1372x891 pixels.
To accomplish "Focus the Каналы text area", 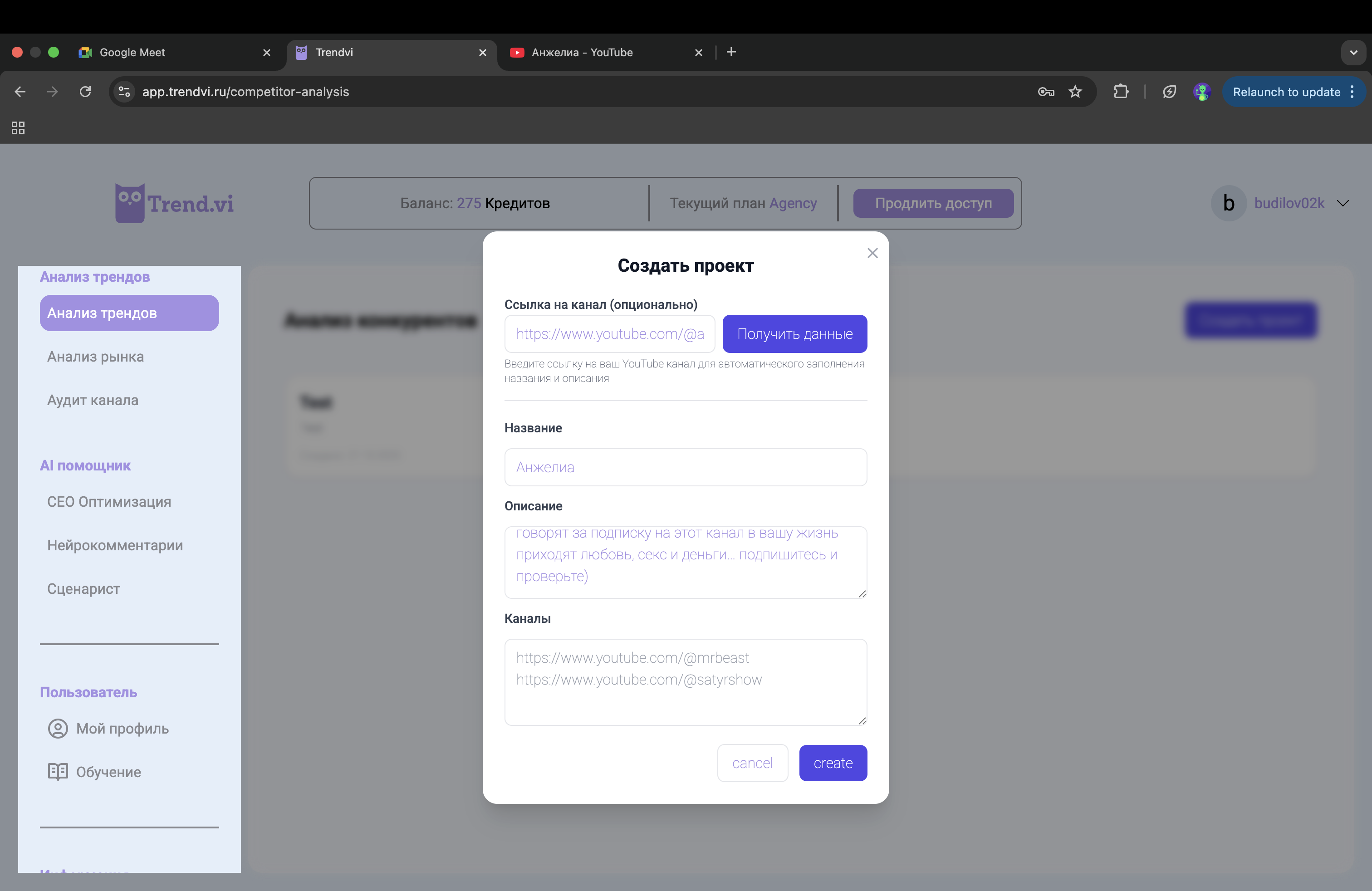I will point(685,682).
